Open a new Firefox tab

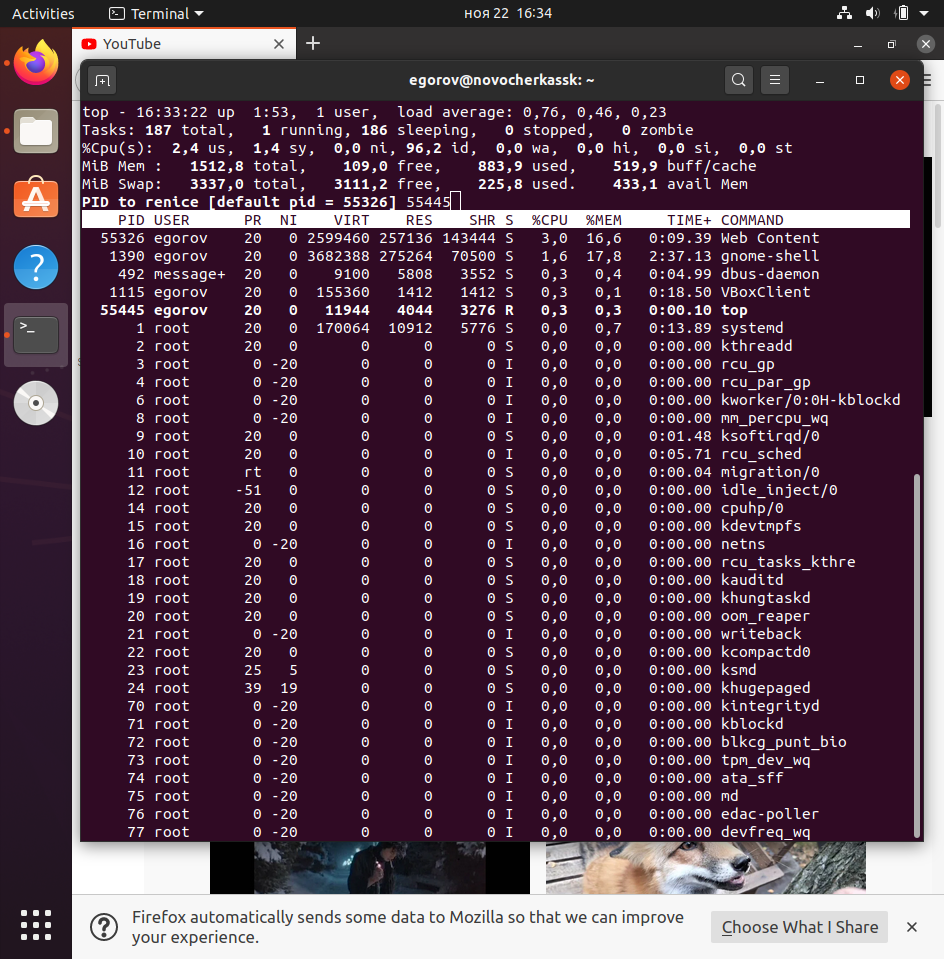pyautogui.click(x=313, y=43)
